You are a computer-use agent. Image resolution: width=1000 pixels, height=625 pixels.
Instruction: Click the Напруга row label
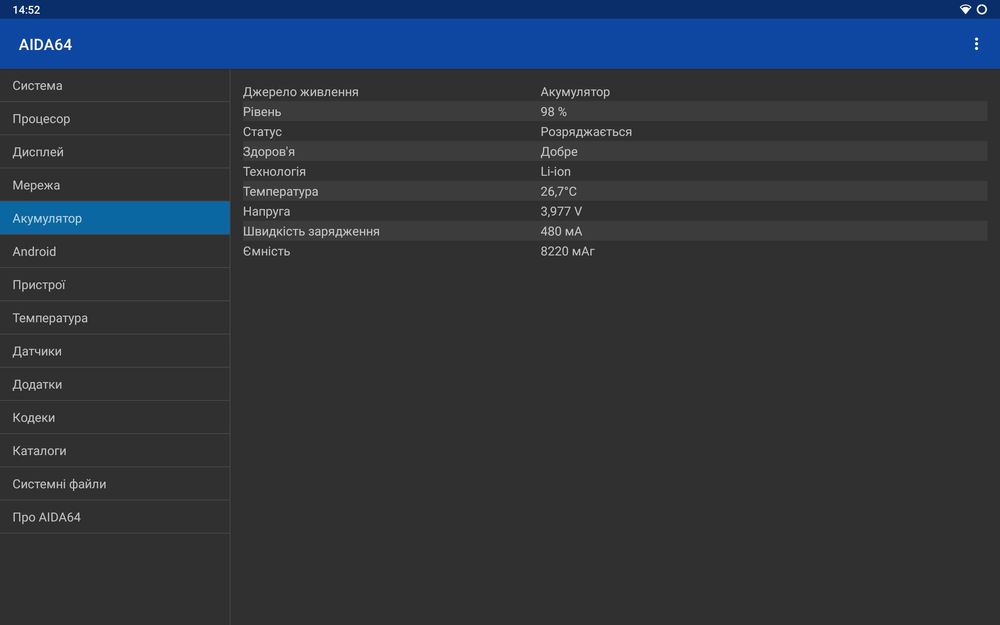[x=266, y=211]
